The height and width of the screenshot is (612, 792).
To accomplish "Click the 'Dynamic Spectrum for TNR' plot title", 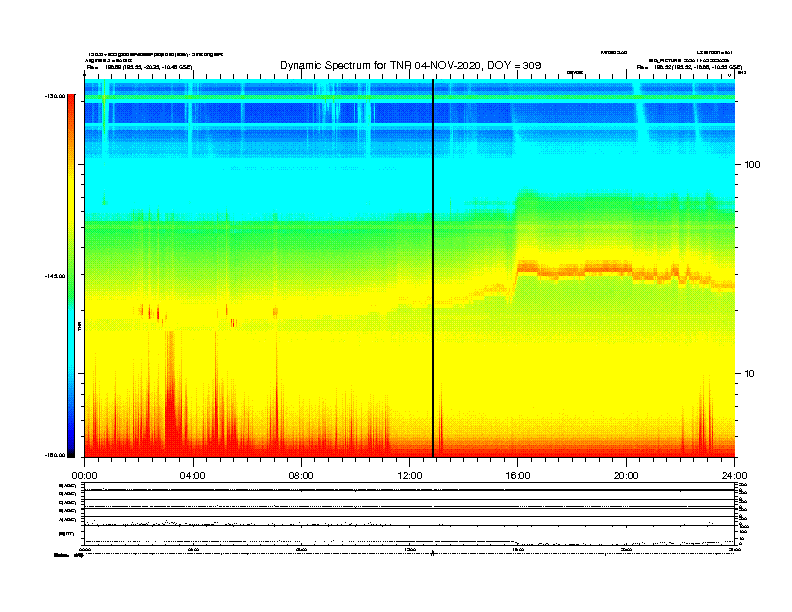I will click(411, 65).
